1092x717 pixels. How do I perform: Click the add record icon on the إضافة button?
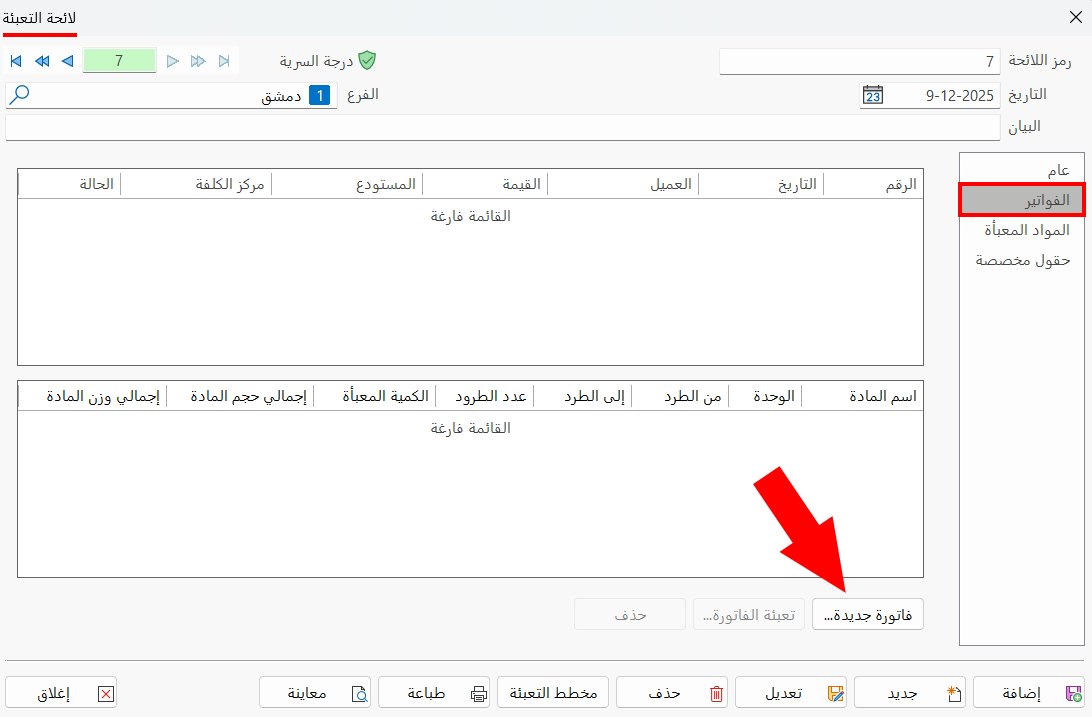[x=1073, y=692]
